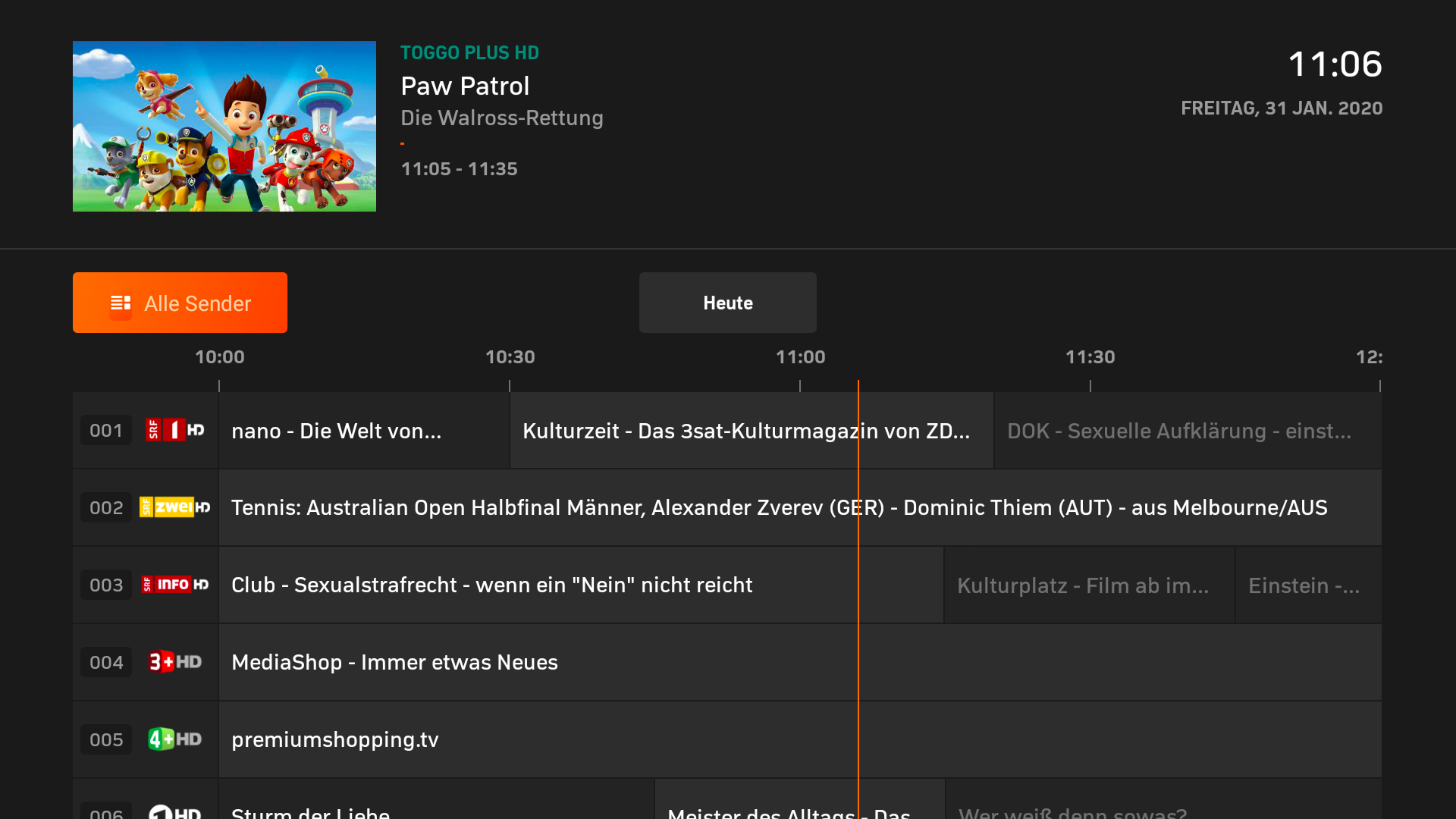Open DOK - Sexuelle Aufklärung program
This screenshot has height=819, width=1456.
[x=1188, y=431]
